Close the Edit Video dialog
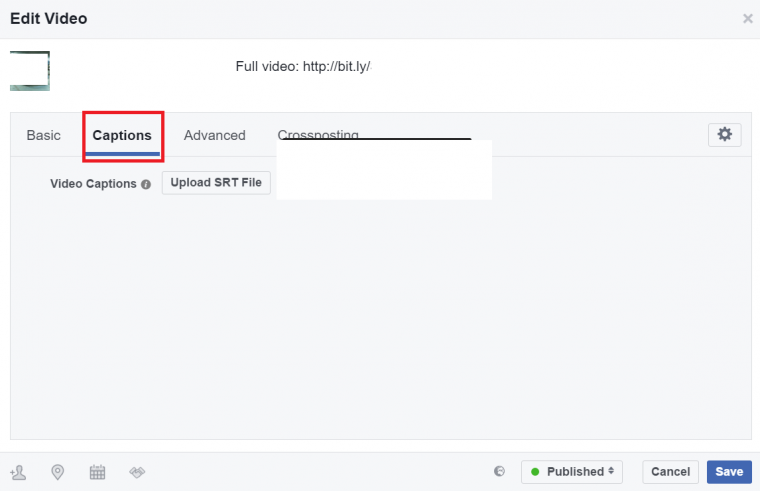The height and width of the screenshot is (491, 760). [748, 18]
